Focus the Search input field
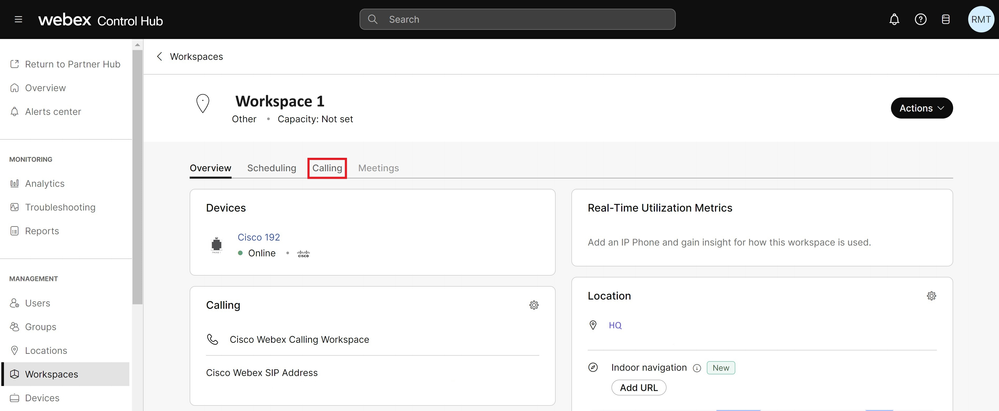The height and width of the screenshot is (411, 999). tap(517, 19)
